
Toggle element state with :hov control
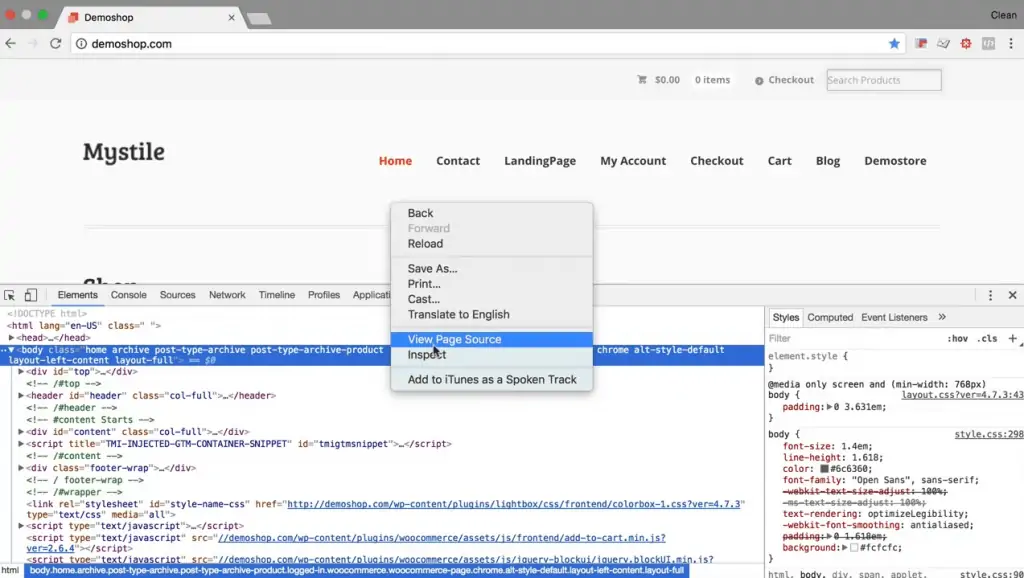(957, 339)
